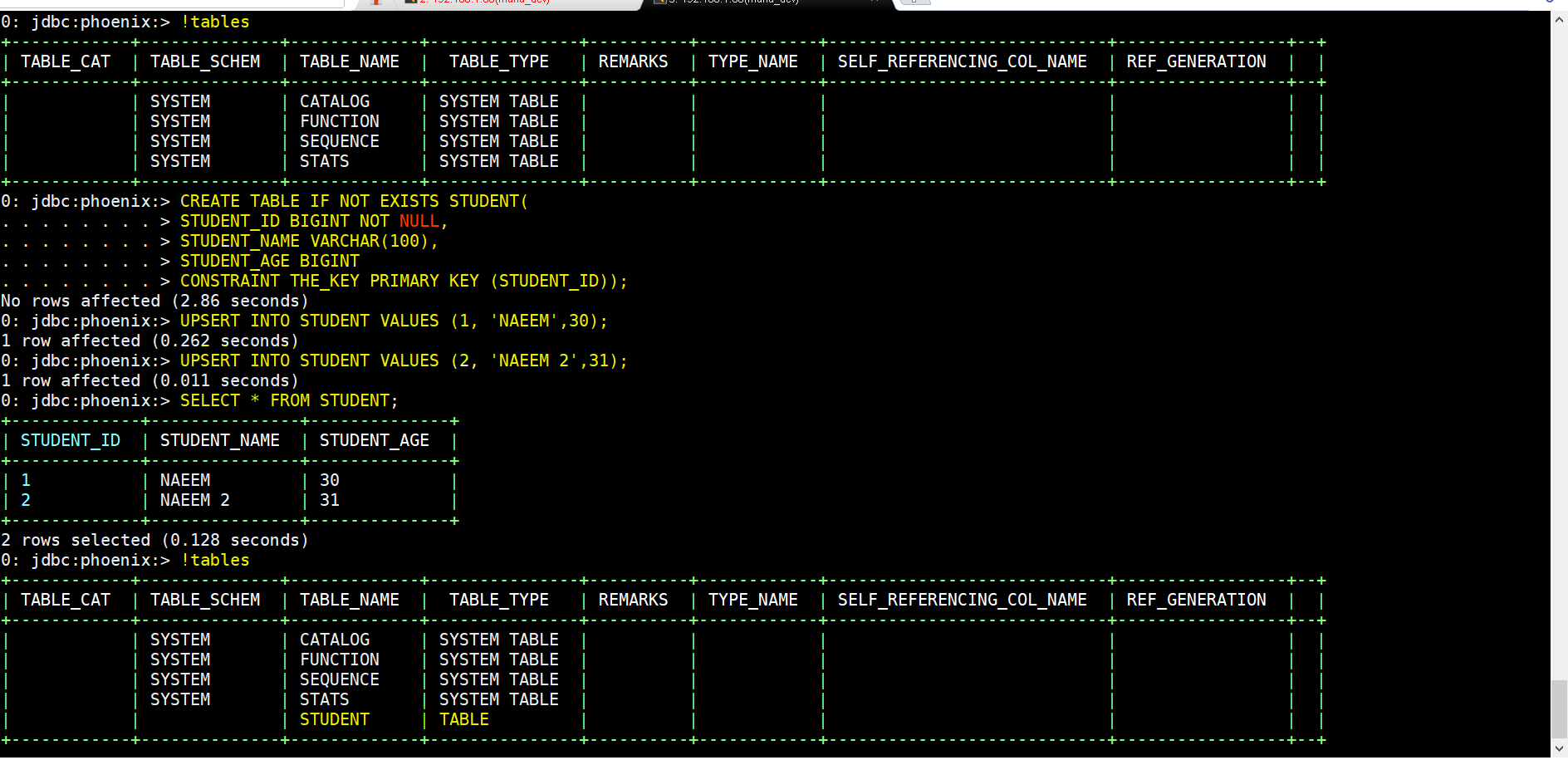Viewport: 1568px width, 760px height.
Task: Click the 'NAEEM 2' cell in the result table
Action: 195,500
